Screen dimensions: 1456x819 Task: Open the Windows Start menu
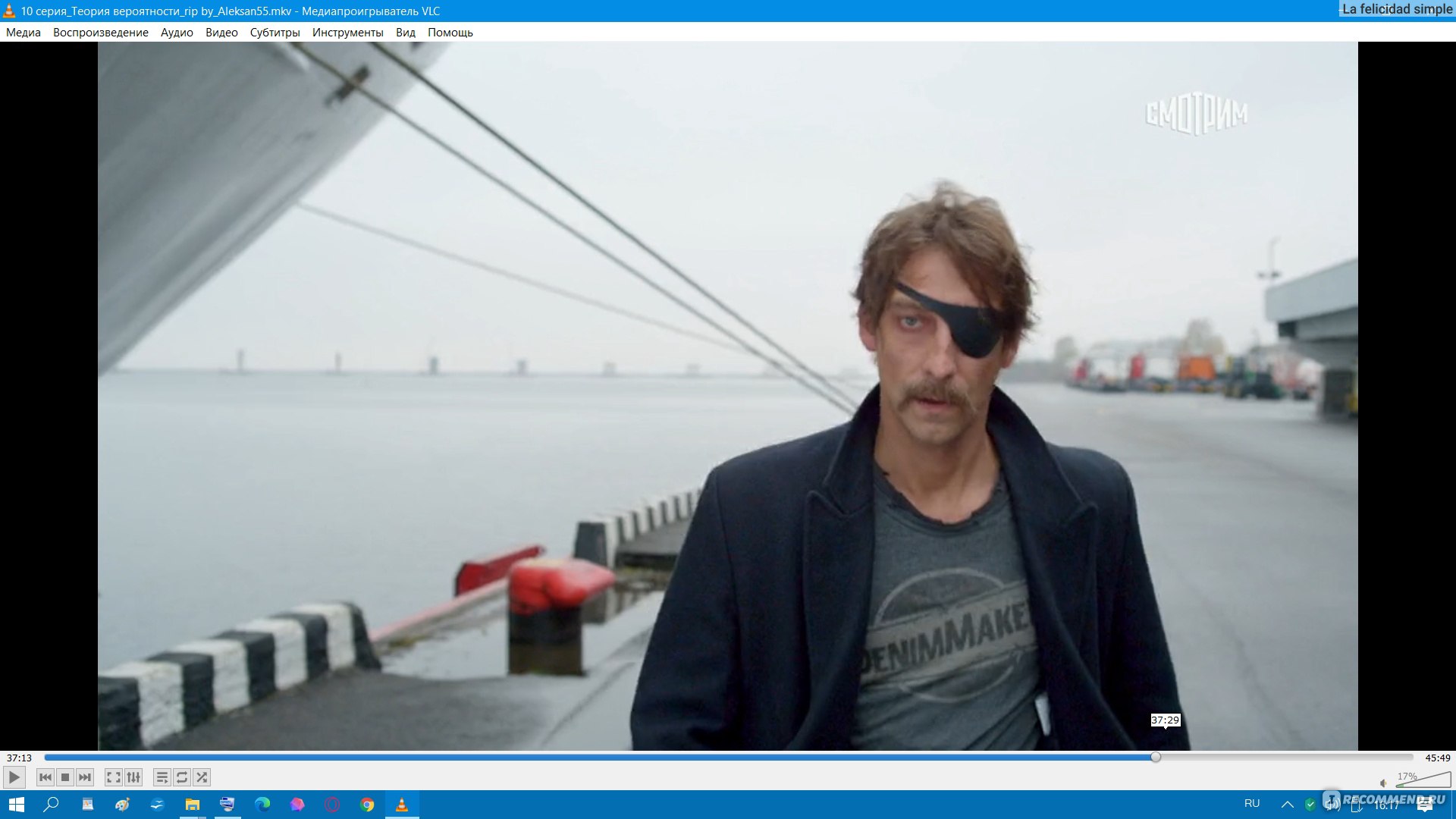pos(17,805)
